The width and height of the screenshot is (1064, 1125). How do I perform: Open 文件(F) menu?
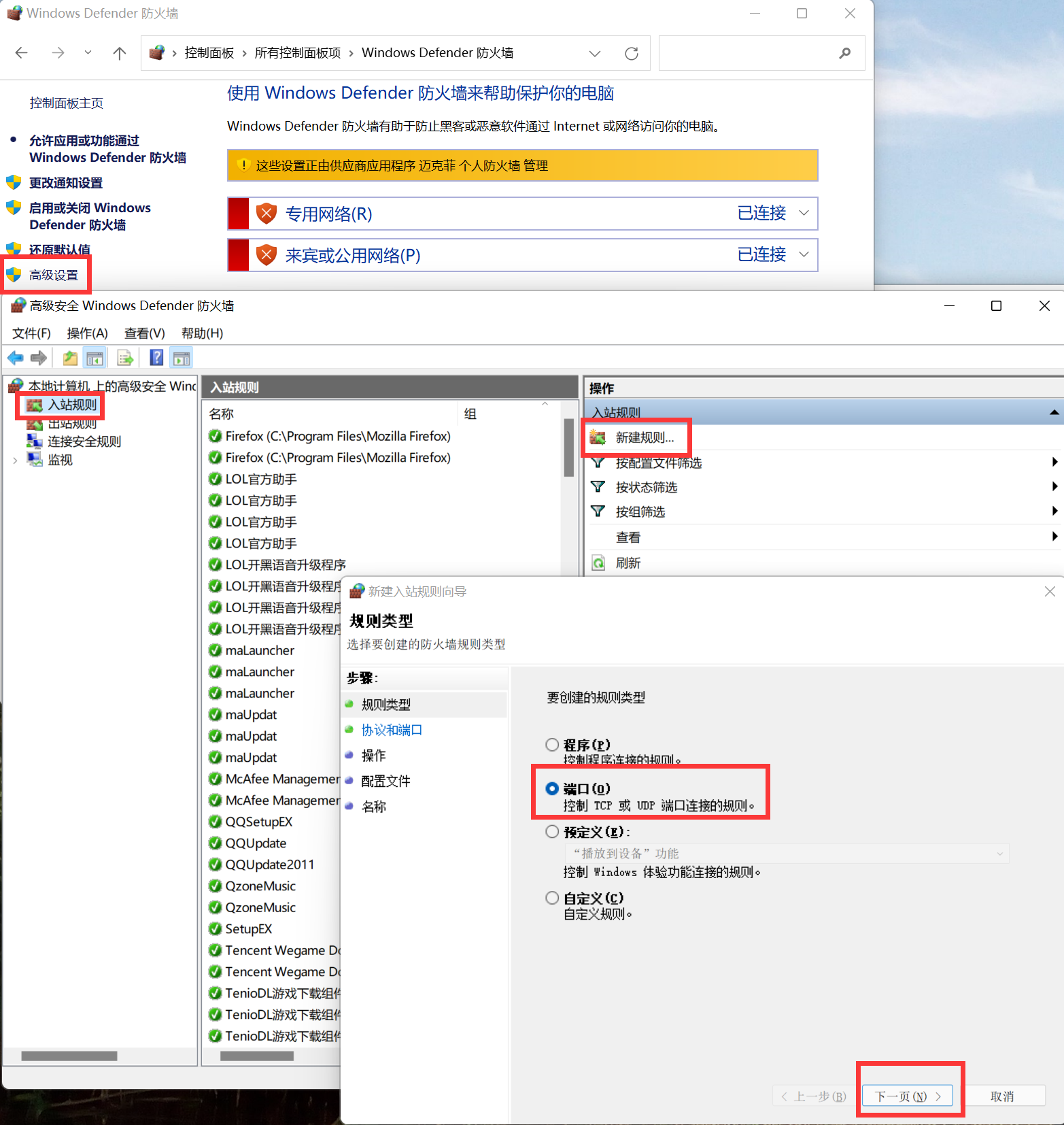point(31,333)
